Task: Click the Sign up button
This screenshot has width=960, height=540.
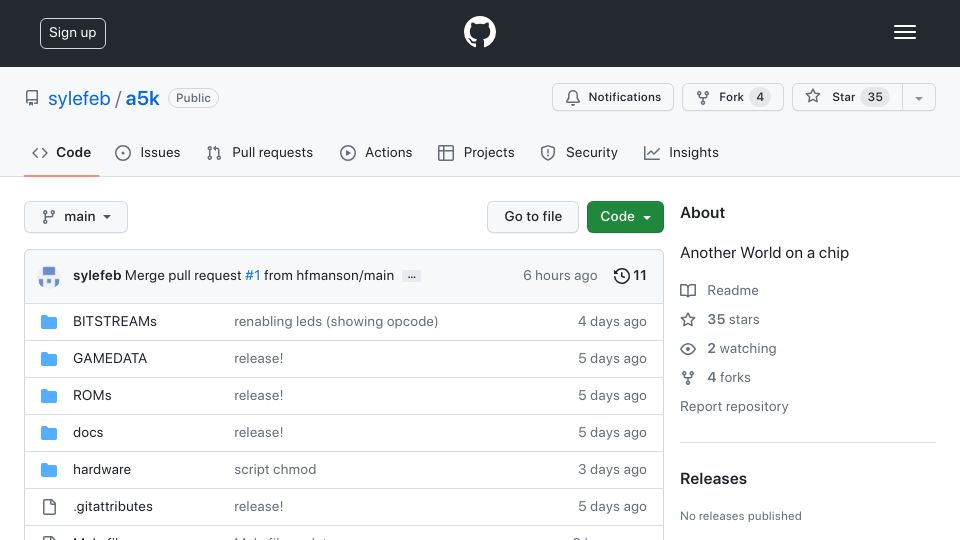Action: pos(73,33)
